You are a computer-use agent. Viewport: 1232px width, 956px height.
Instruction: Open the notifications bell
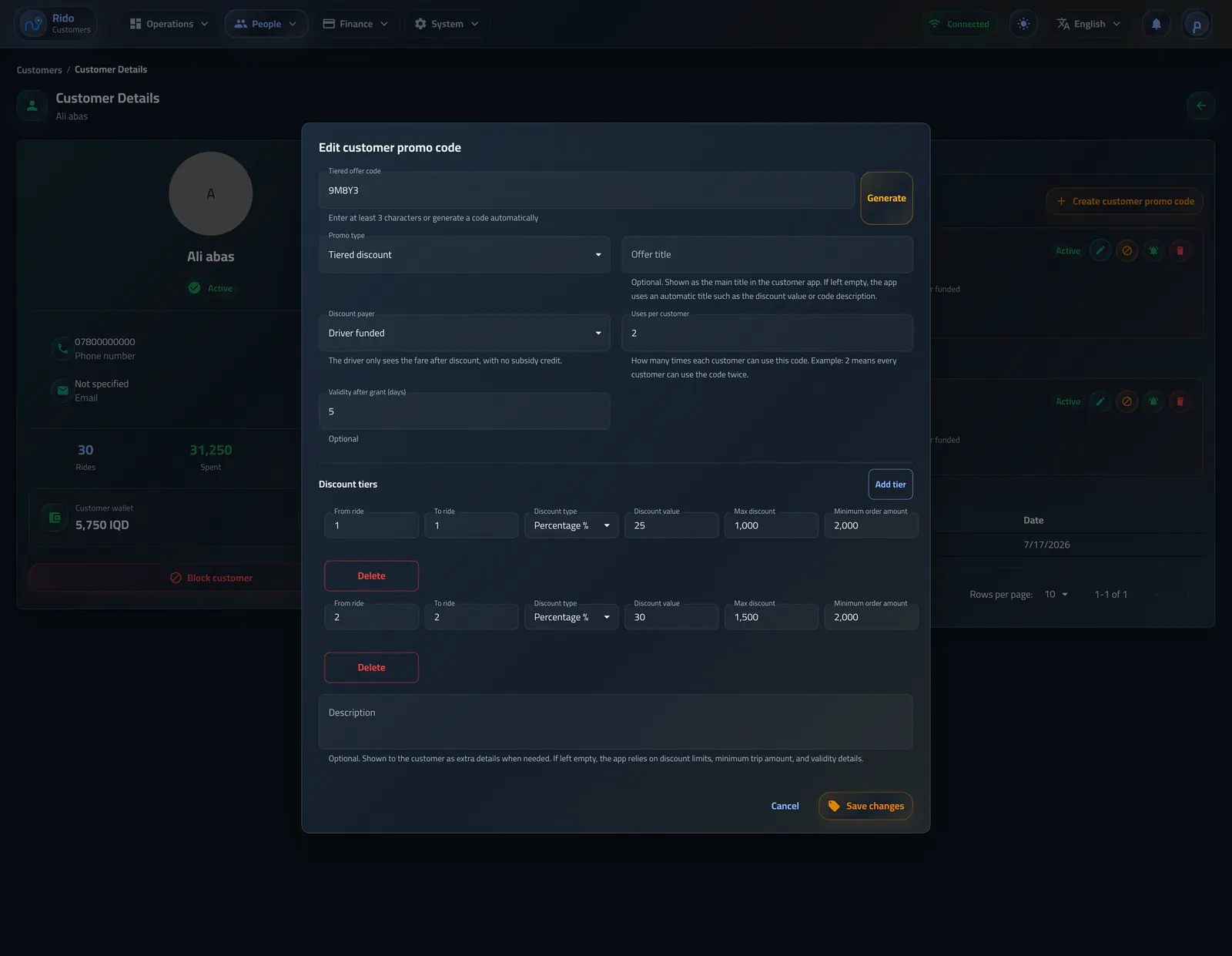click(1157, 24)
